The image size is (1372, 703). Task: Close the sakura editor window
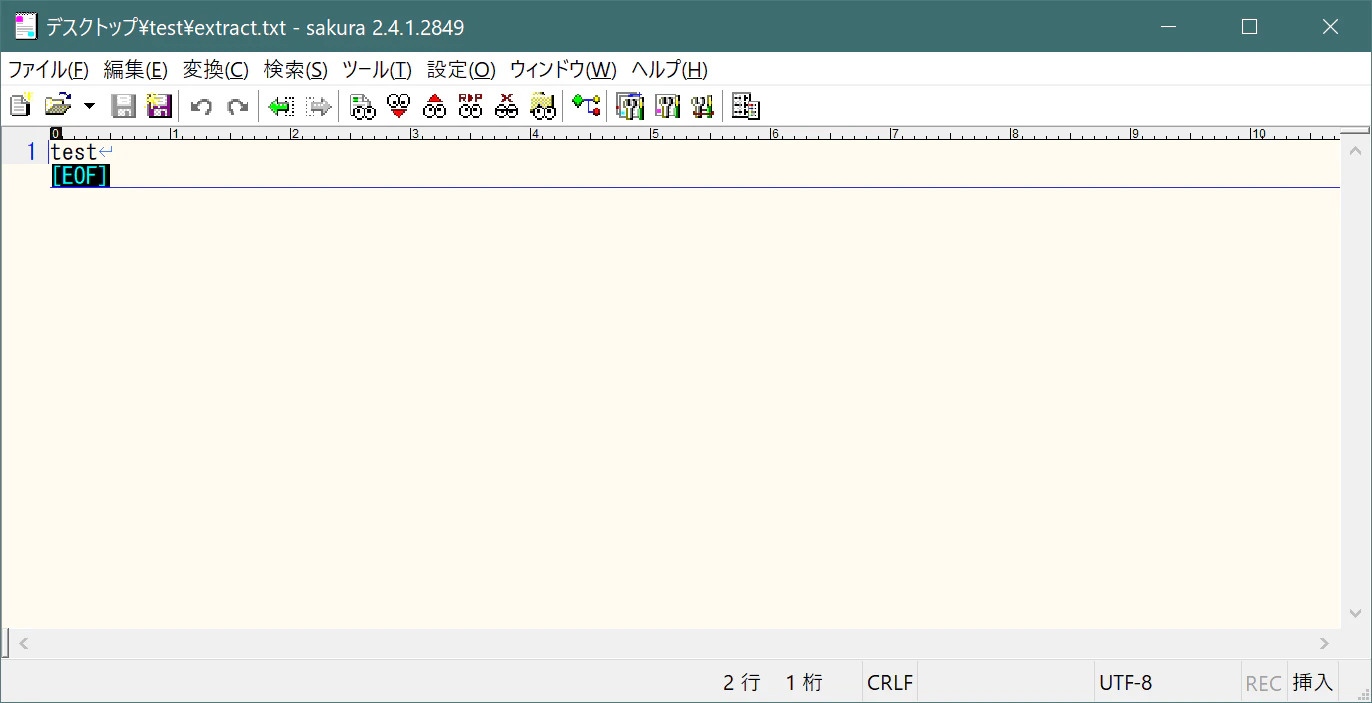[1330, 27]
